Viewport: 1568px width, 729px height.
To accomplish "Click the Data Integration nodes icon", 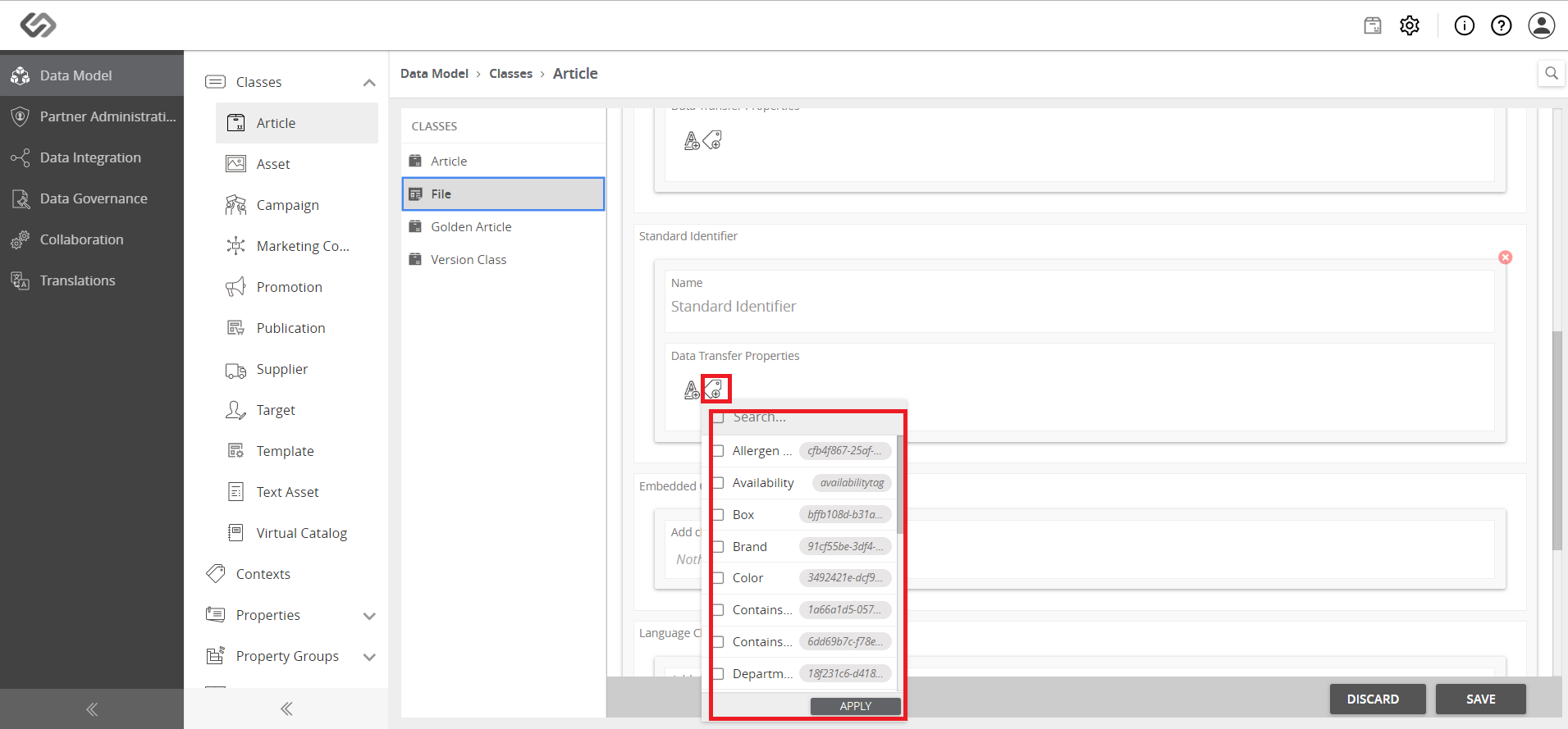I will click(21, 157).
